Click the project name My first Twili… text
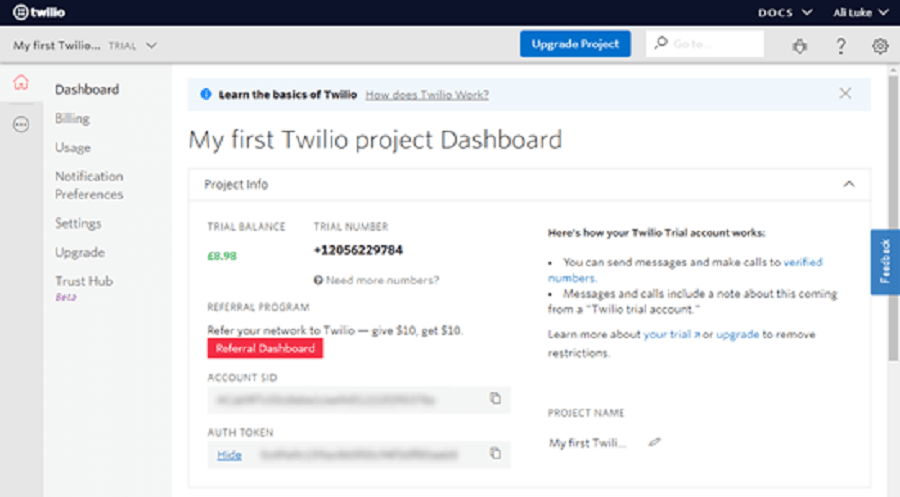Screen dimensions: 900x497 (587, 442)
